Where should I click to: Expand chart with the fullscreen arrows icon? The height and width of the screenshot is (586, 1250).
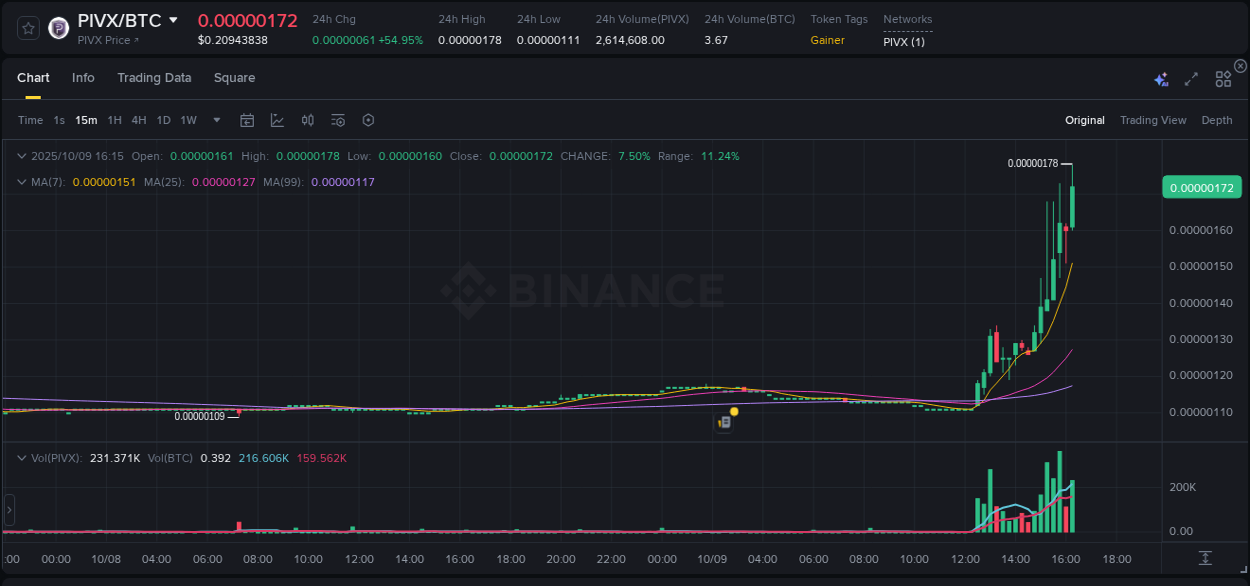point(1190,79)
